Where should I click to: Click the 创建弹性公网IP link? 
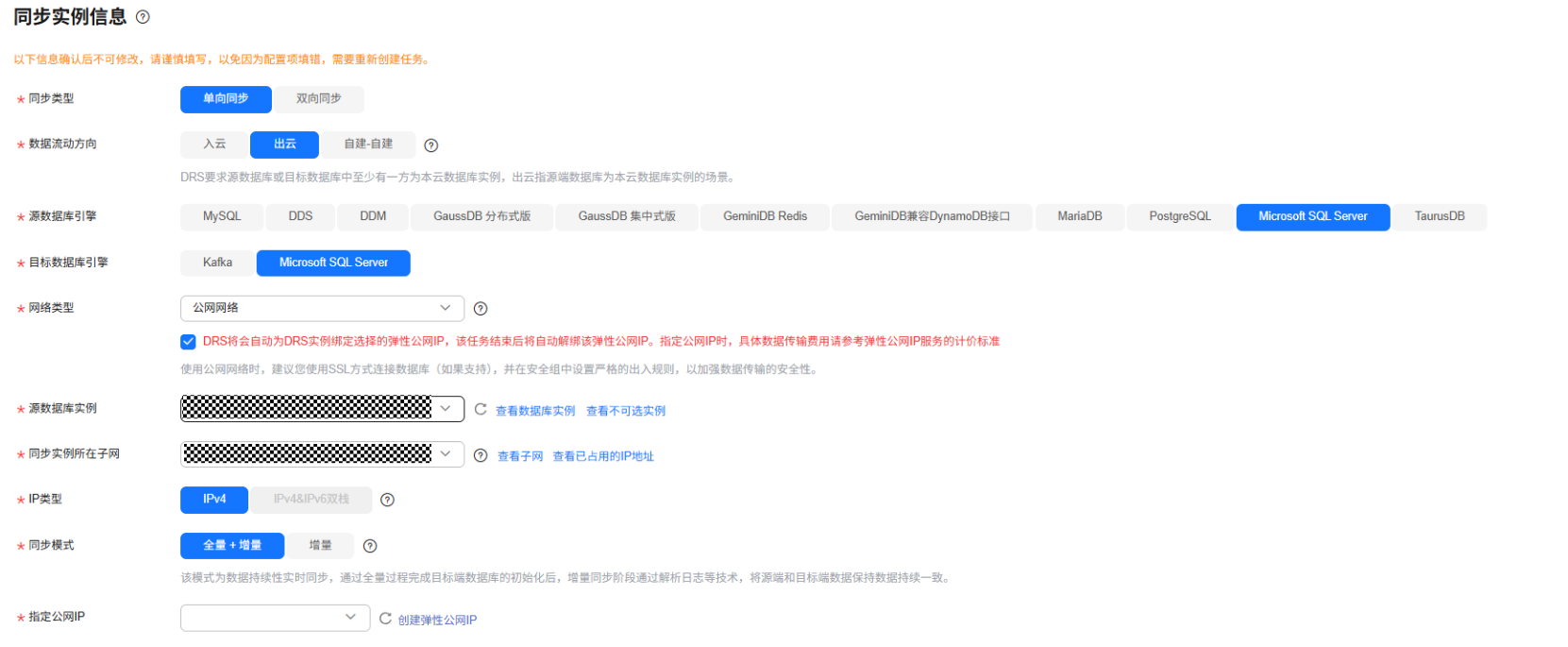437,621
